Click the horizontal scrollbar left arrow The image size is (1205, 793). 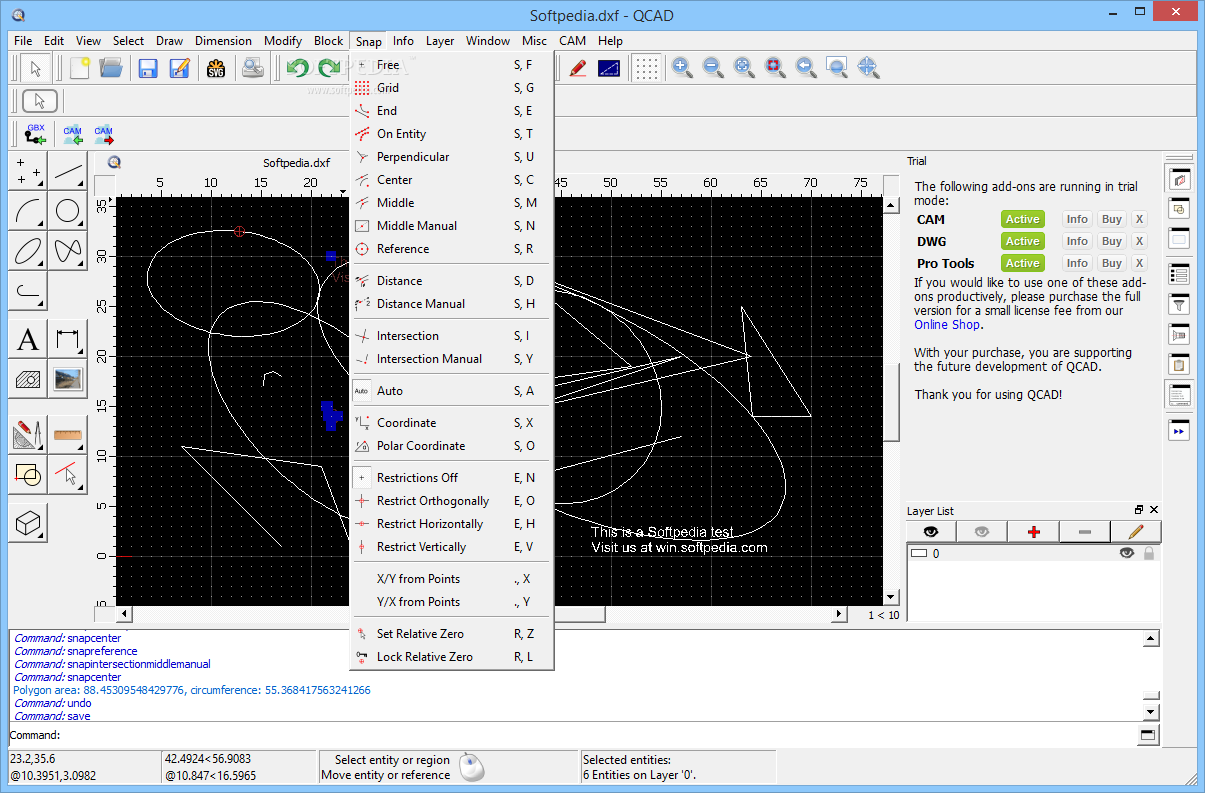tap(125, 614)
